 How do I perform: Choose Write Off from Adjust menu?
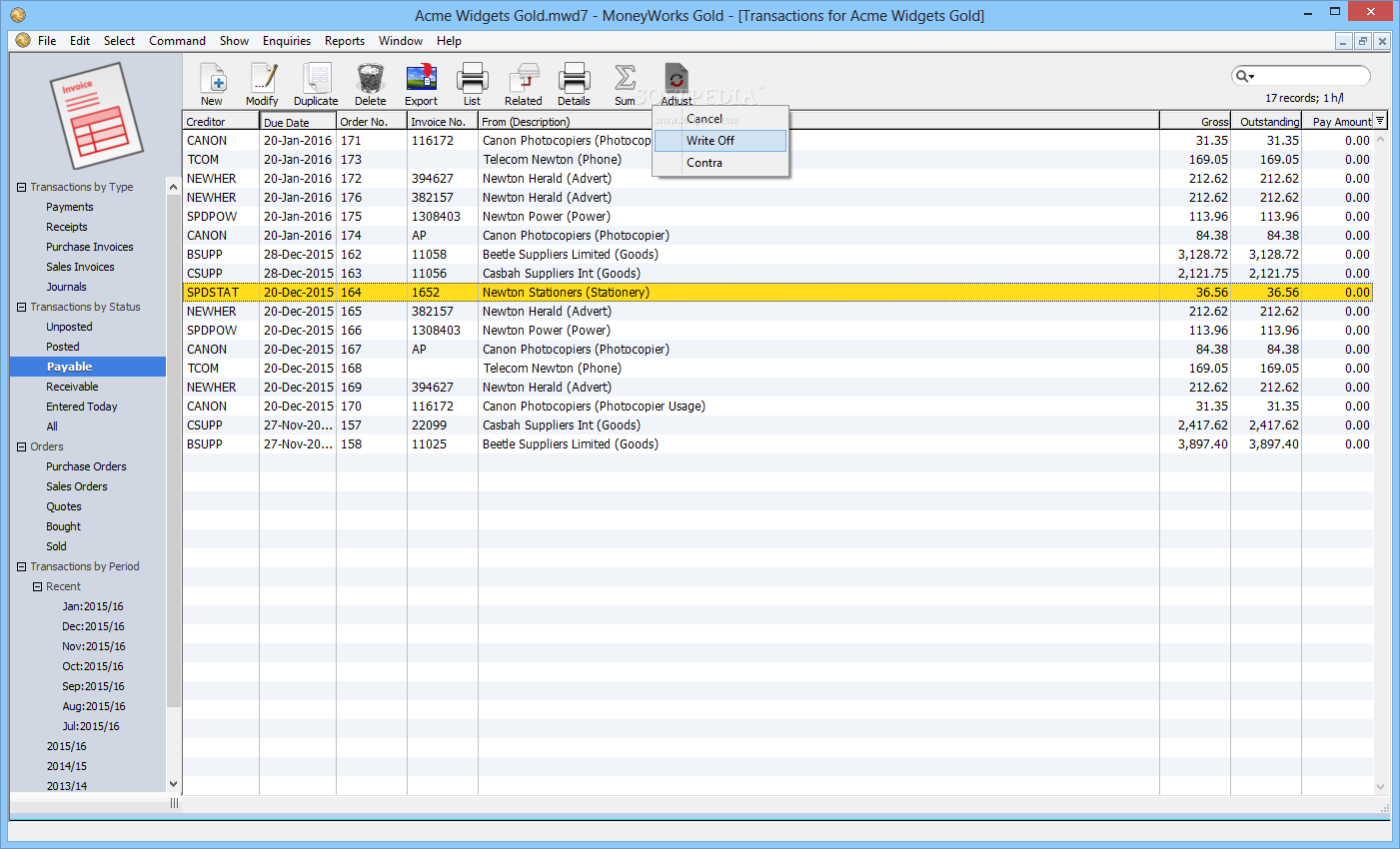(x=720, y=141)
